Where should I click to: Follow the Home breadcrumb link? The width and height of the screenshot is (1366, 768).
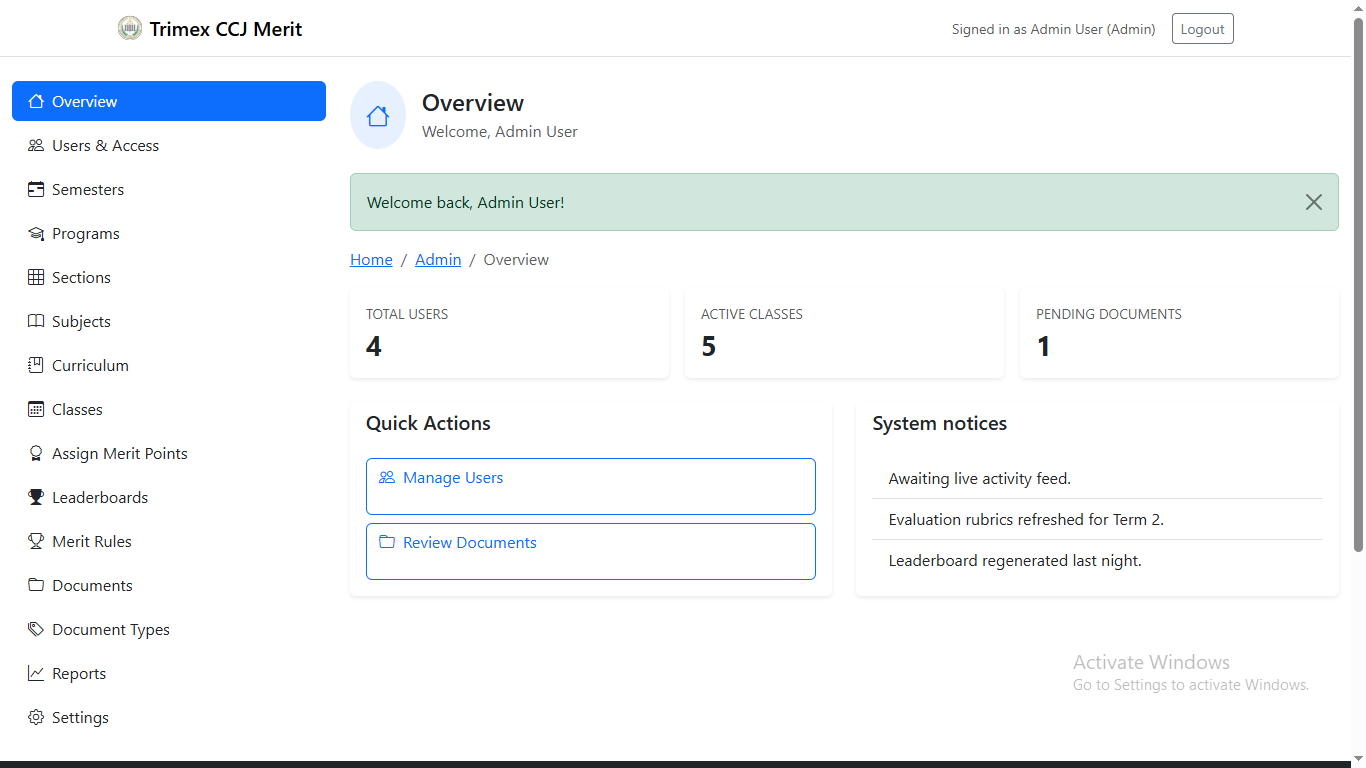(371, 260)
